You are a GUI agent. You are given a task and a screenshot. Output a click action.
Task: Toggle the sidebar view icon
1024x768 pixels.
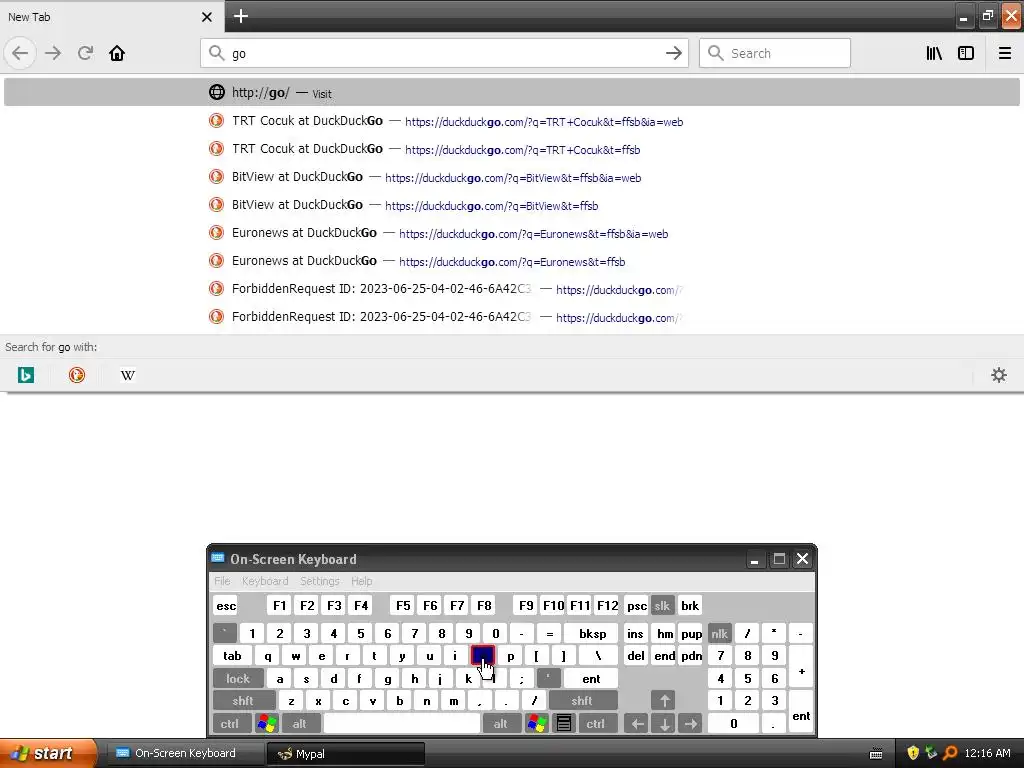coord(966,53)
